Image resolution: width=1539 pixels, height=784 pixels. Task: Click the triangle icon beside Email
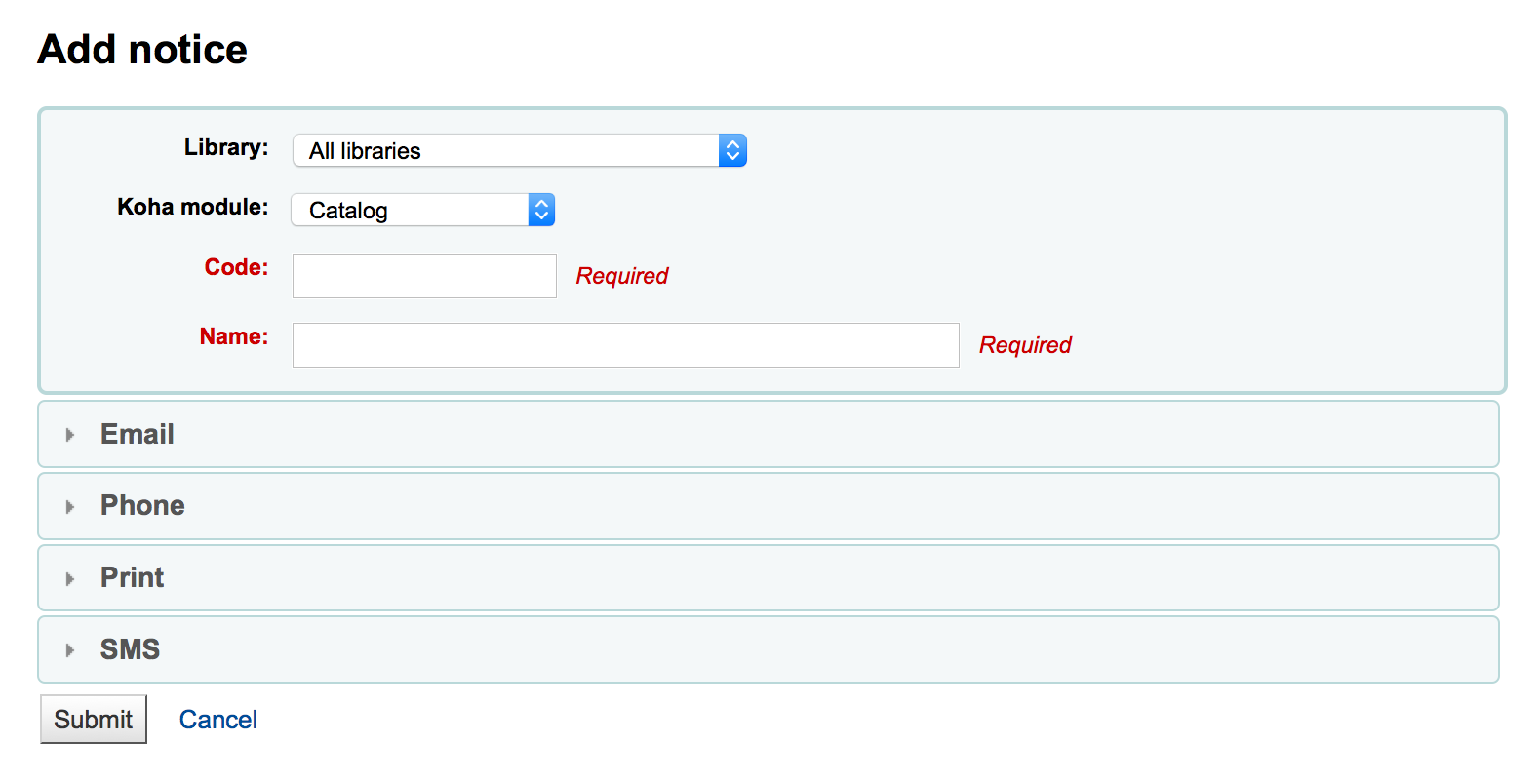point(69,435)
